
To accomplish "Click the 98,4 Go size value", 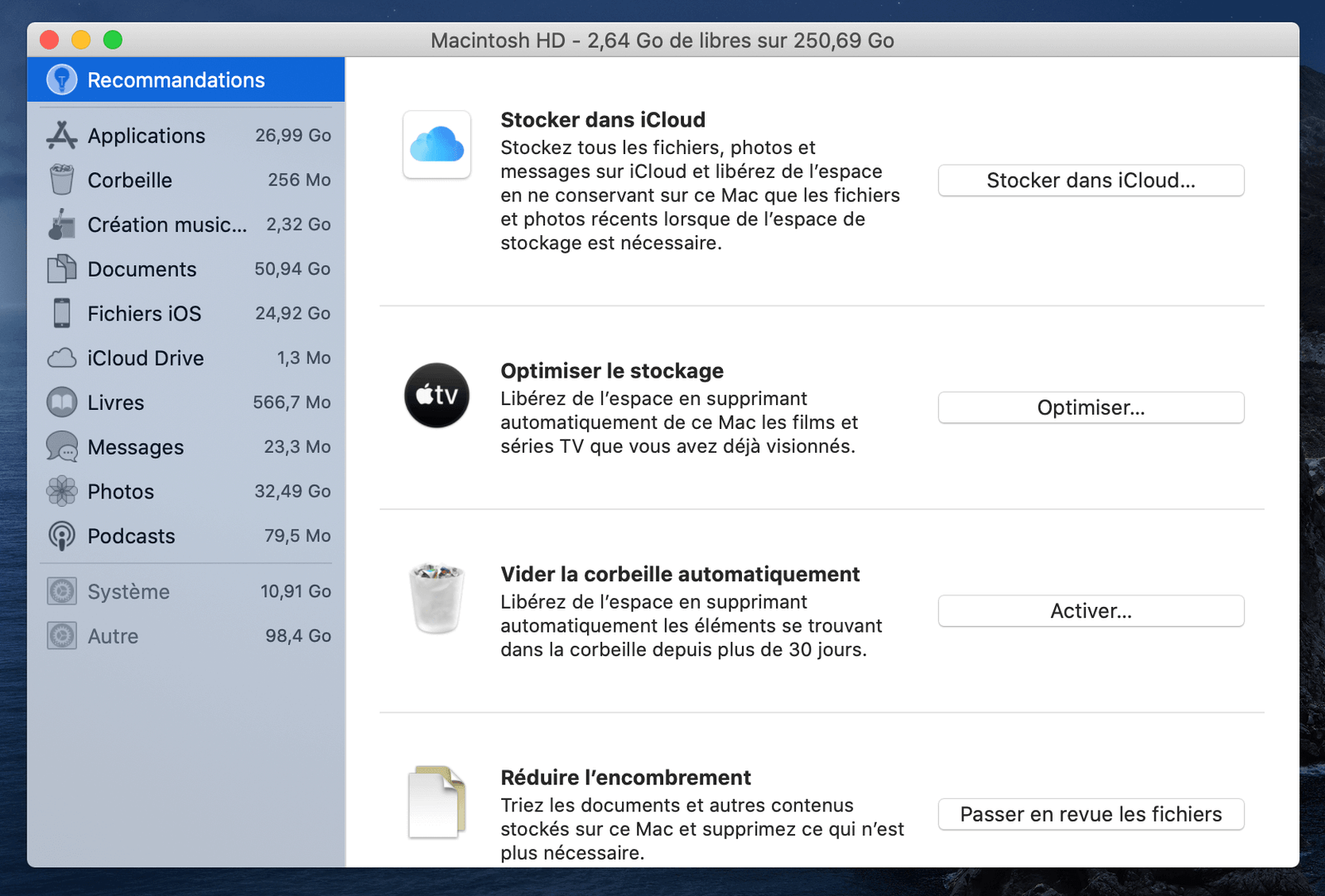I will (298, 635).
